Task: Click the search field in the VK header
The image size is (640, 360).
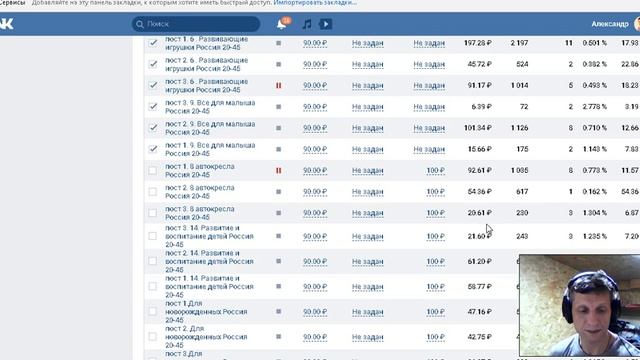Action: pyautogui.click(x=196, y=24)
